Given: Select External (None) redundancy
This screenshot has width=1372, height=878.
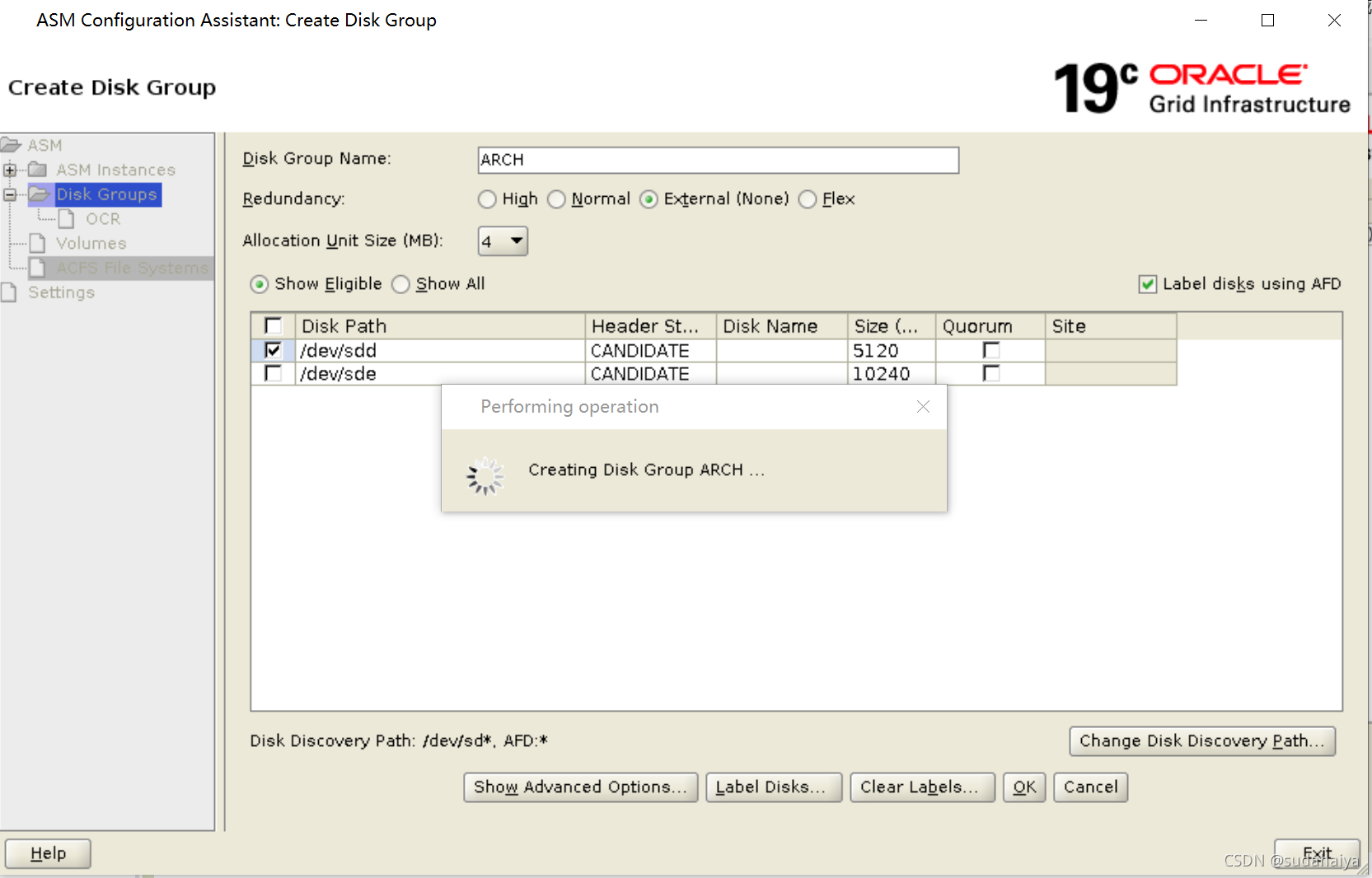Looking at the screenshot, I should pyautogui.click(x=649, y=199).
